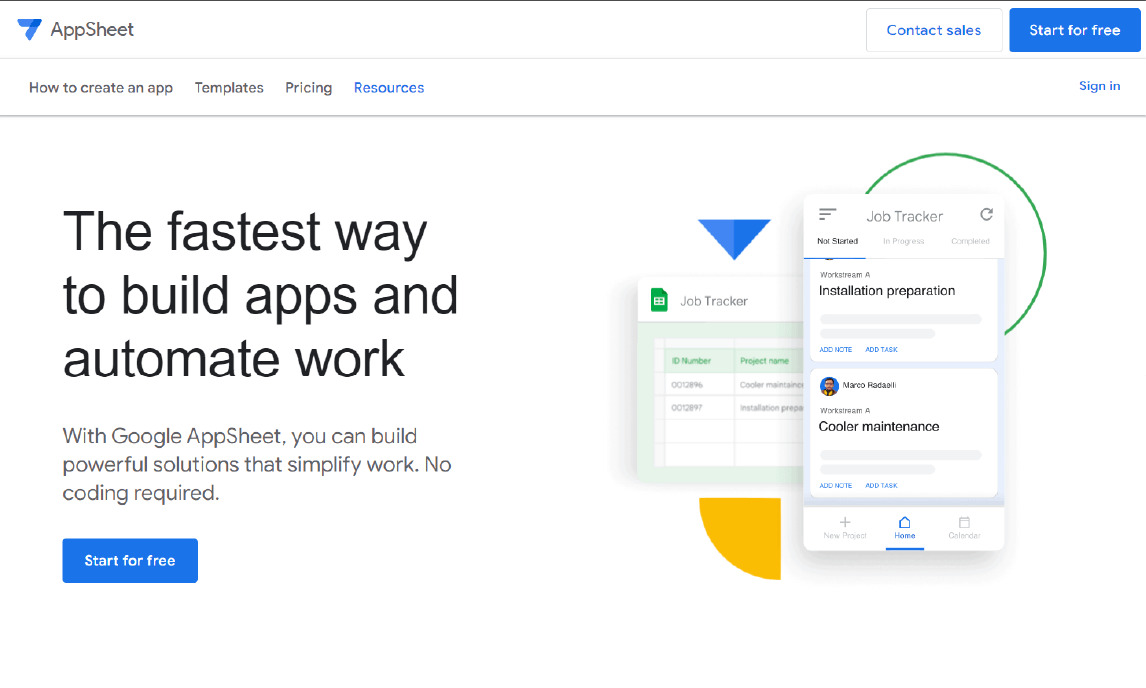Click the filter lines icon in Job Tracker app
This screenshot has width=1146, height=688.
coord(827,214)
